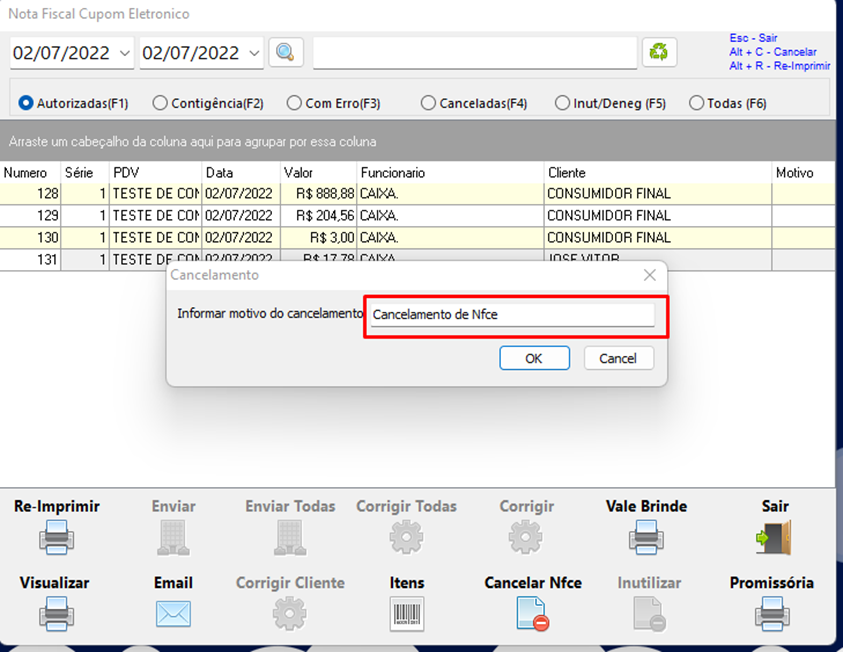The width and height of the screenshot is (843, 652).
Task: Click the Corrigir Todas gear icon
Action: pyautogui.click(x=406, y=537)
